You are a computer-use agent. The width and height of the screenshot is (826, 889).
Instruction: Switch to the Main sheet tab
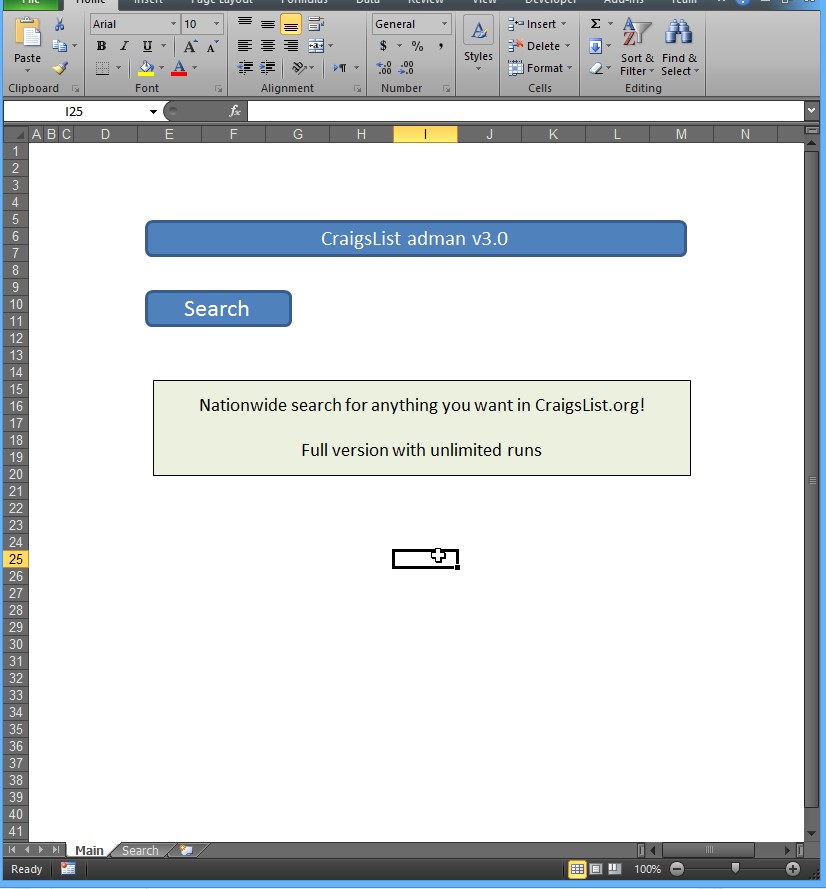(90, 850)
